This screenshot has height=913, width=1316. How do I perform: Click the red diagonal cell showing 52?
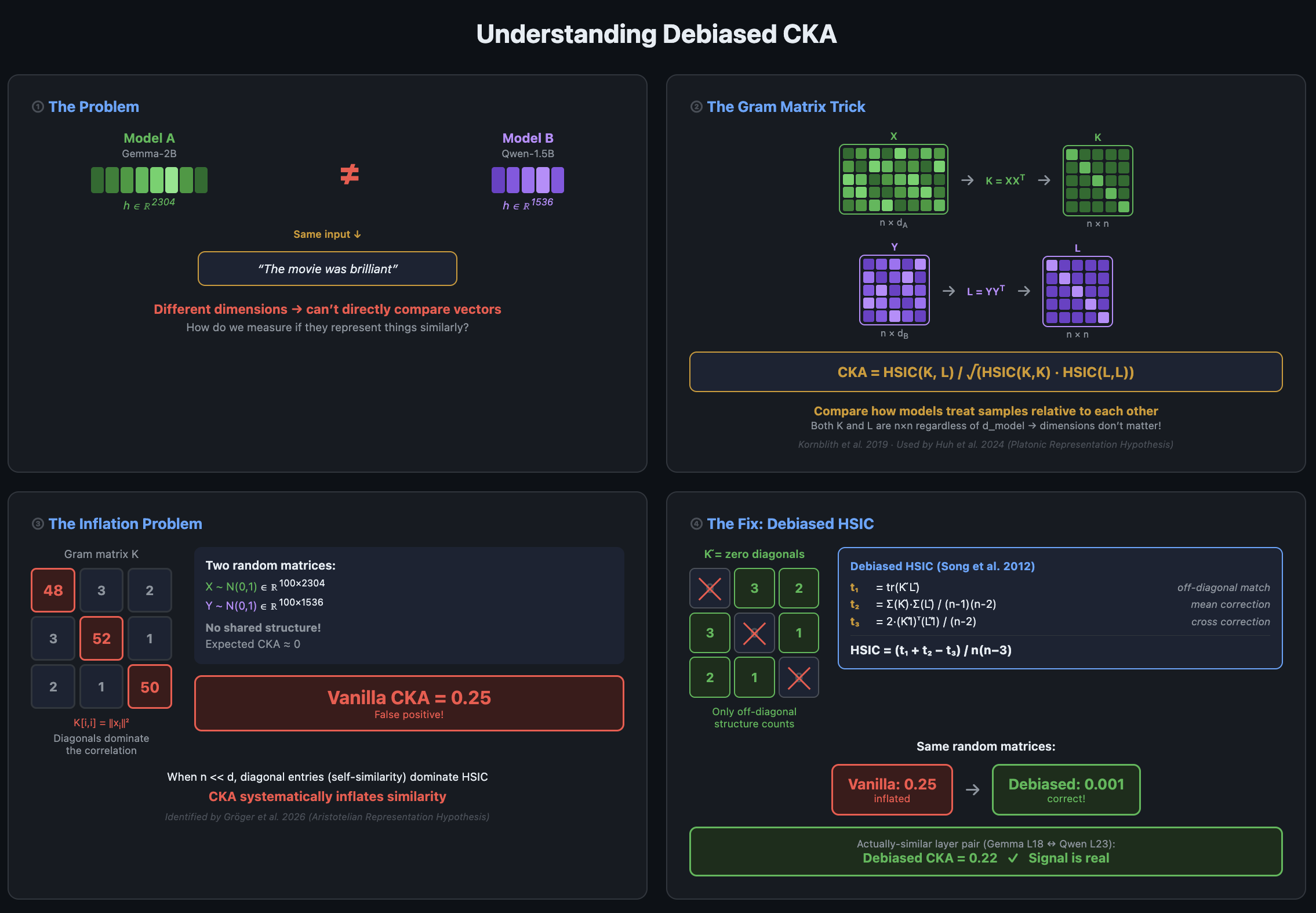101,639
